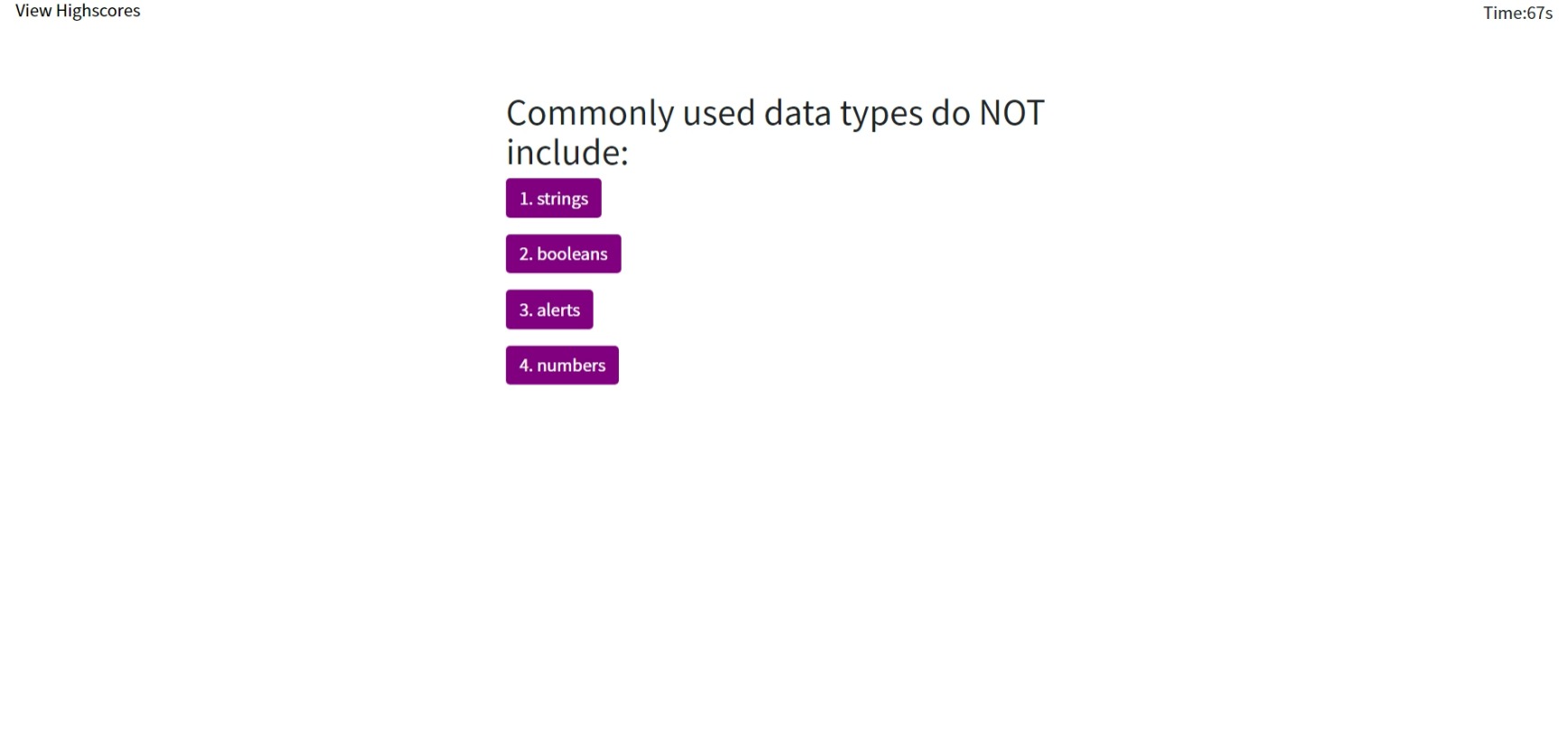Click the alerts purple button
Image resolution: width=1568 pixels, height=751 pixels.
pos(549,309)
